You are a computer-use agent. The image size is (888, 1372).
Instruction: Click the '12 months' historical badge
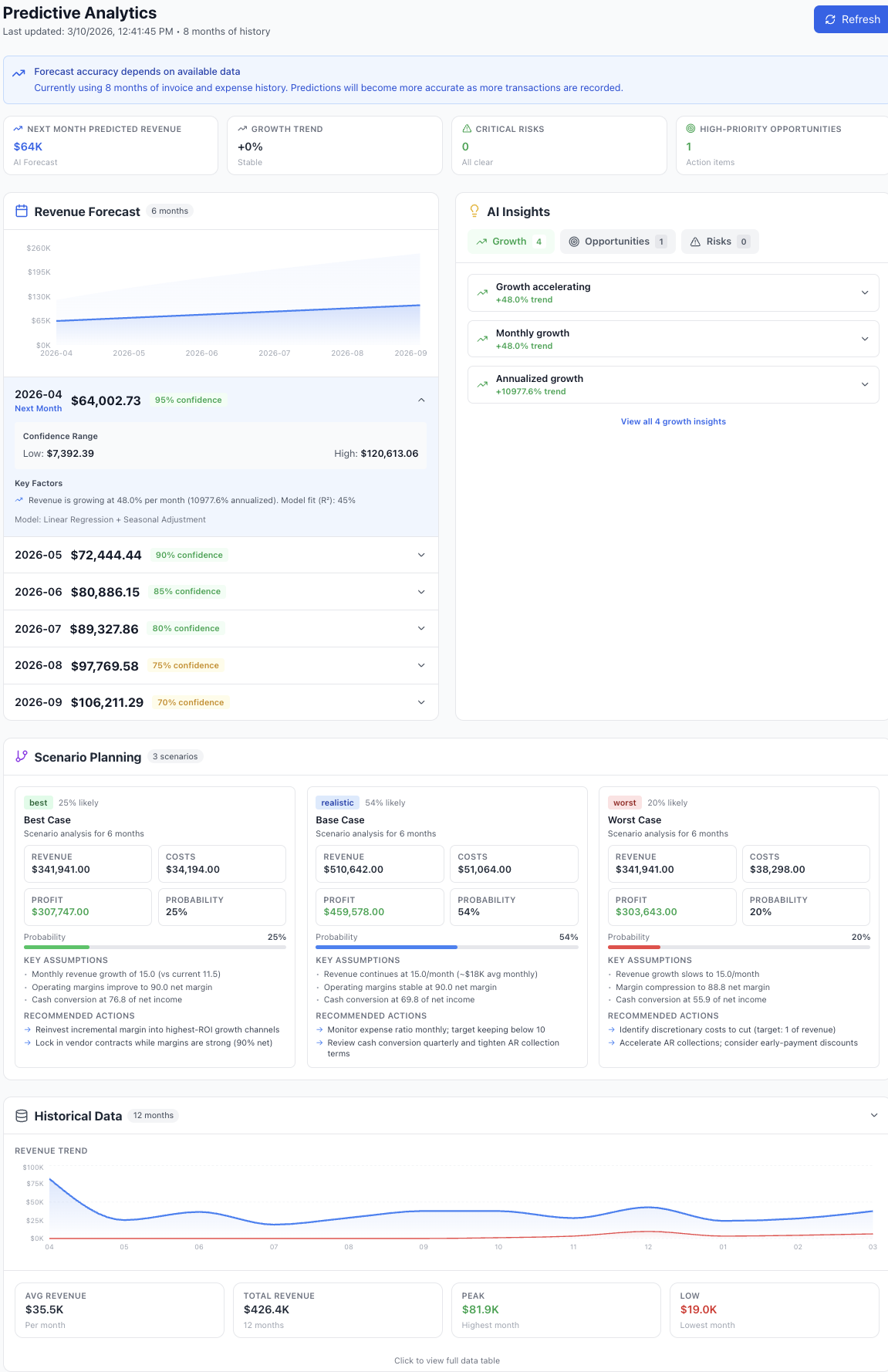pyautogui.click(x=154, y=1115)
